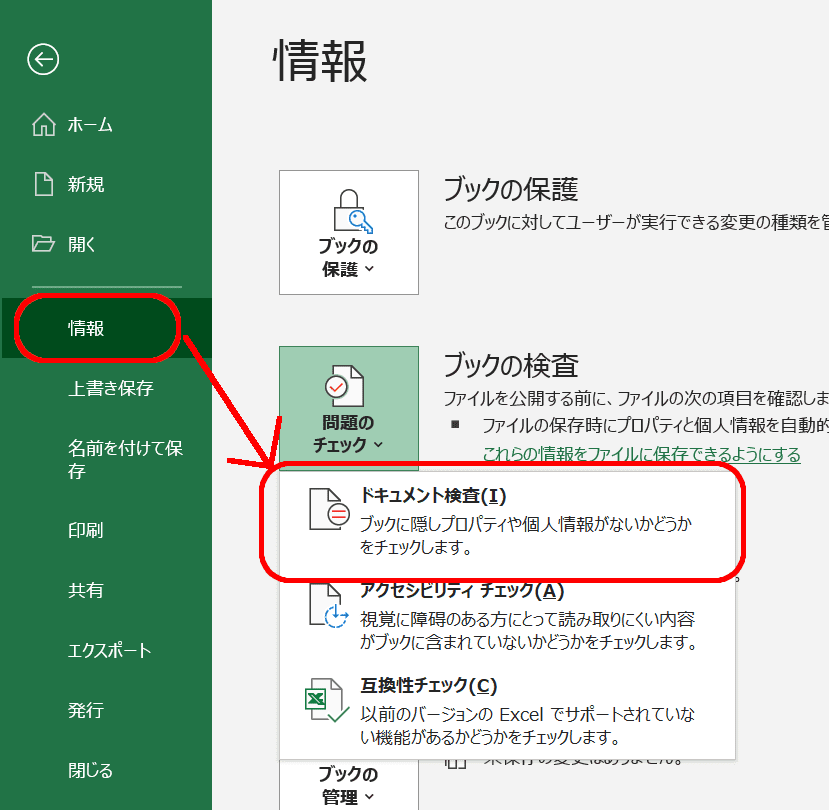This screenshot has height=810, width=829.
Task: Click the ブックの保護 heading text
Action: tap(511, 189)
